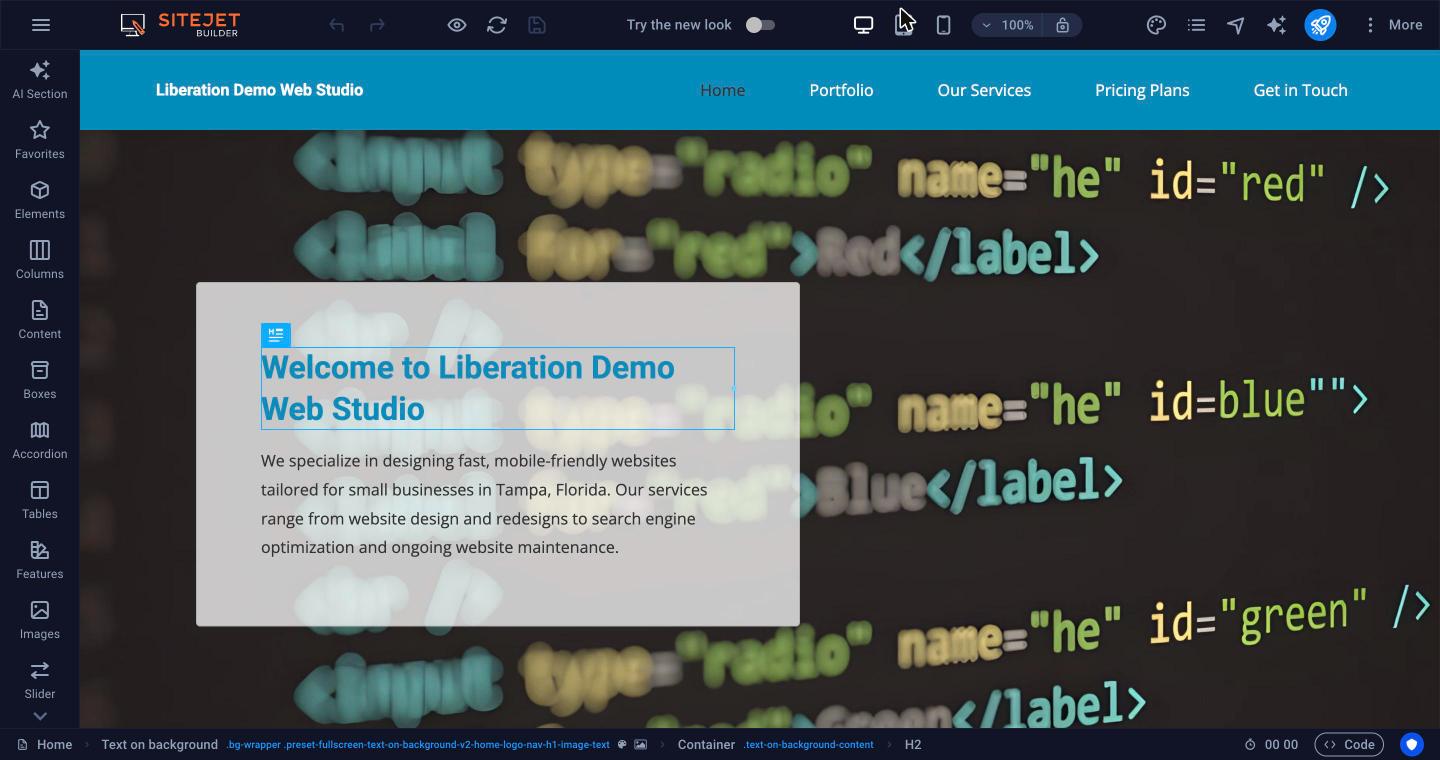1440x760 pixels.
Task: Open the Accordion panel
Action: click(x=40, y=440)
